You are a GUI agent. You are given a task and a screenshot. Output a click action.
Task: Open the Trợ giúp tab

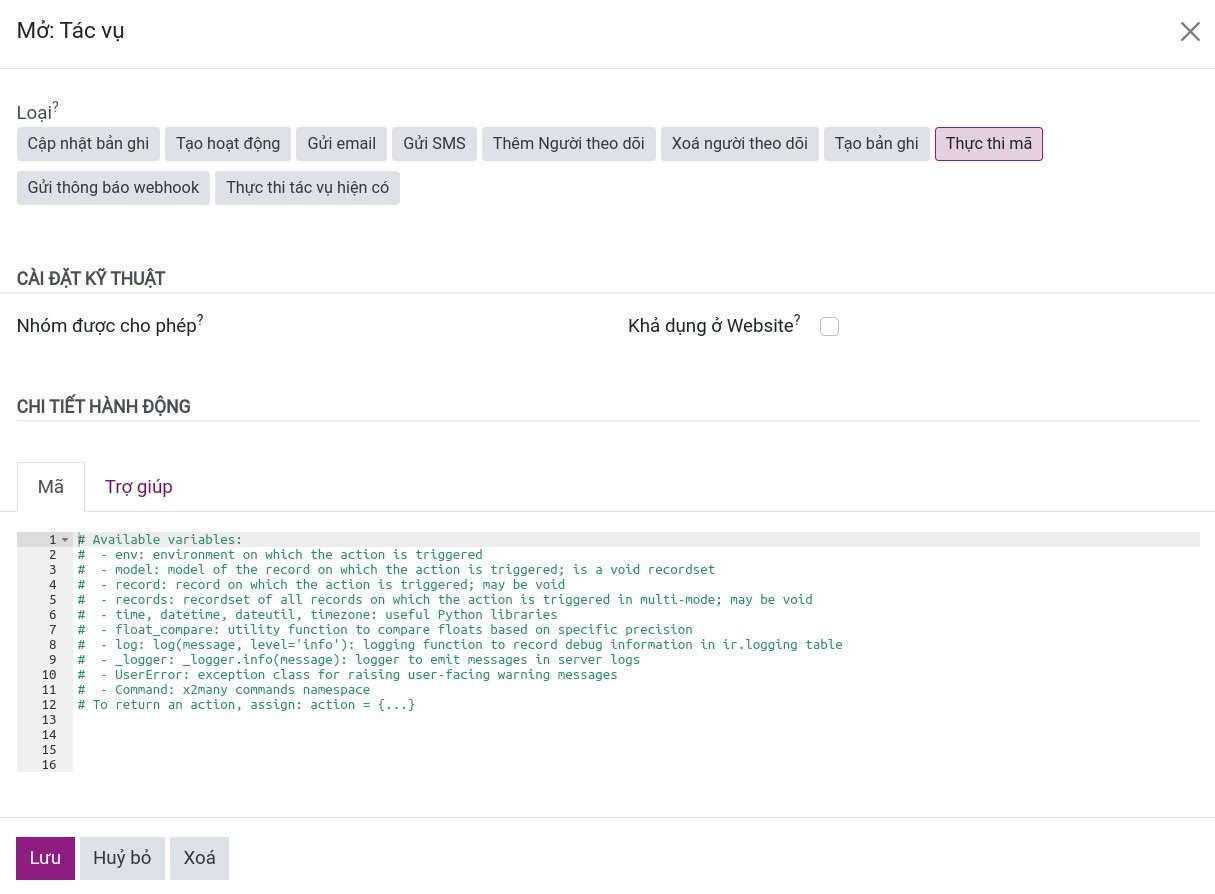point(139,487)
